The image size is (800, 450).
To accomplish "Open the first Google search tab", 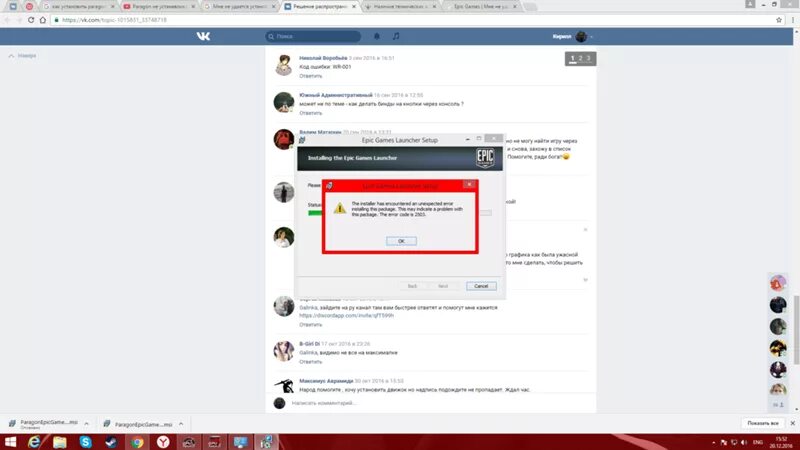I will [x=79, y=7].
